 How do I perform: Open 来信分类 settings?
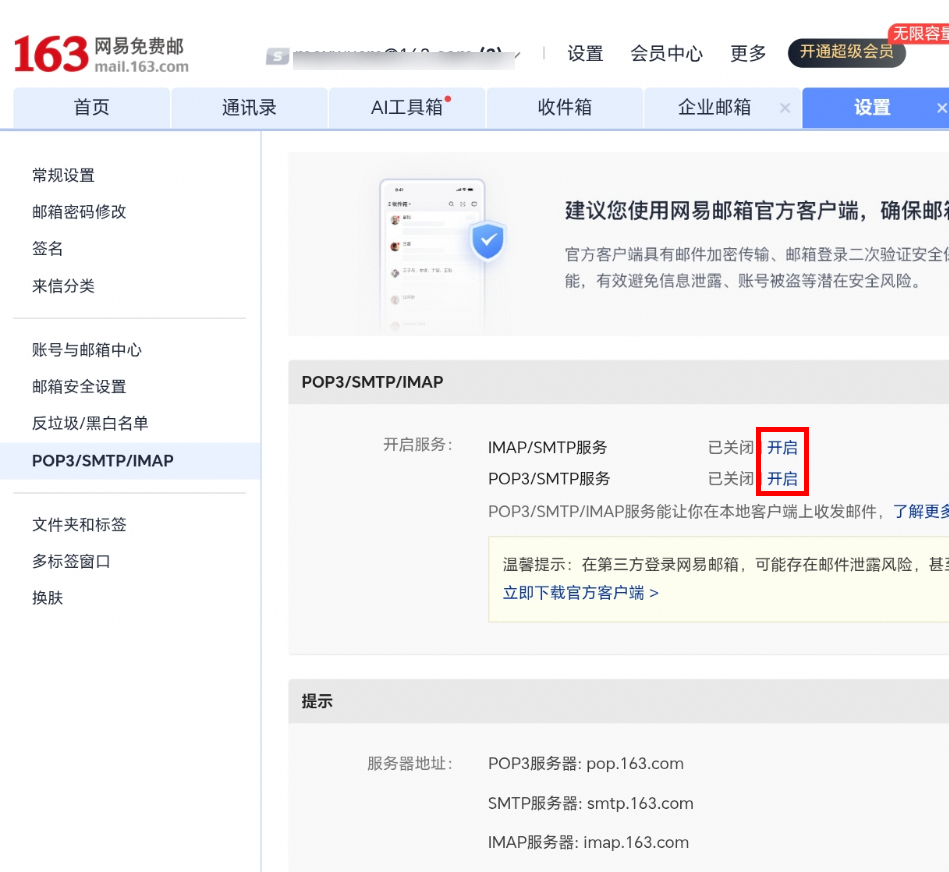click(64, 286)
